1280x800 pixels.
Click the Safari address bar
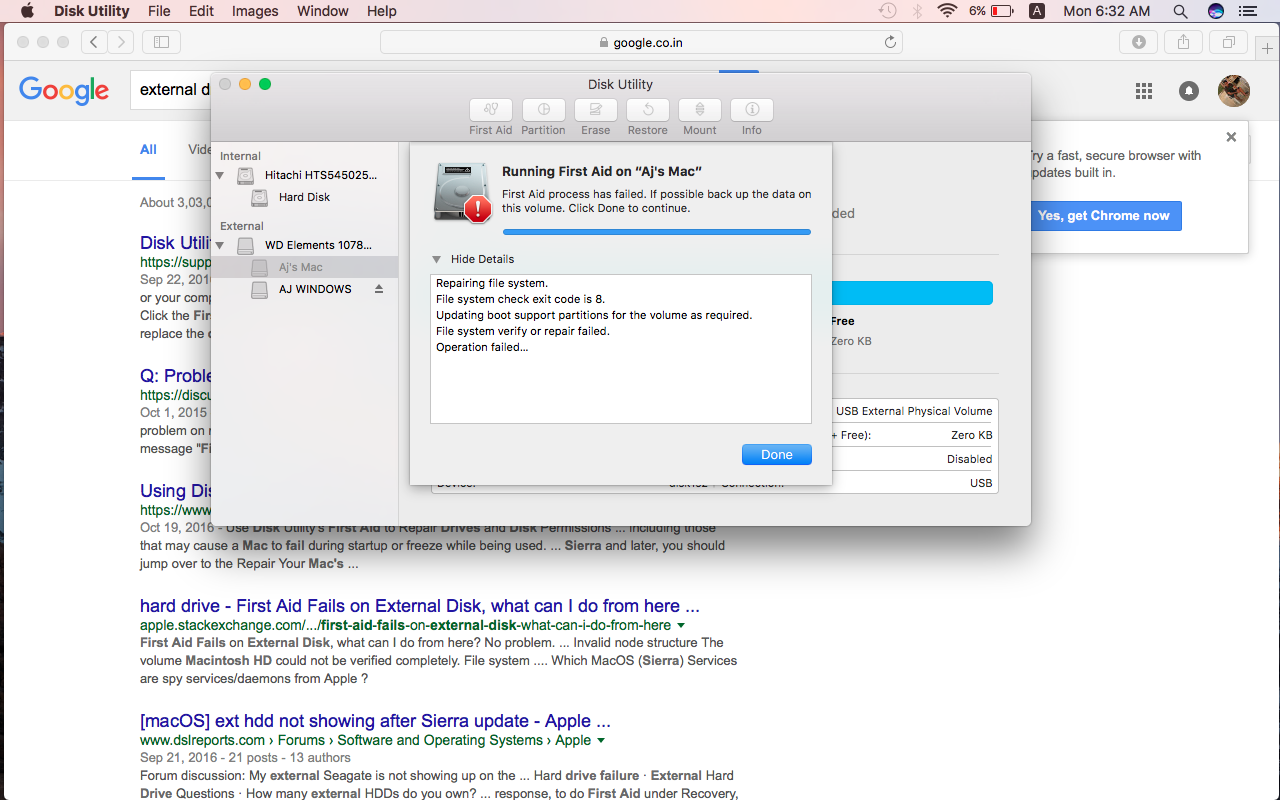(x=641, y=42)
